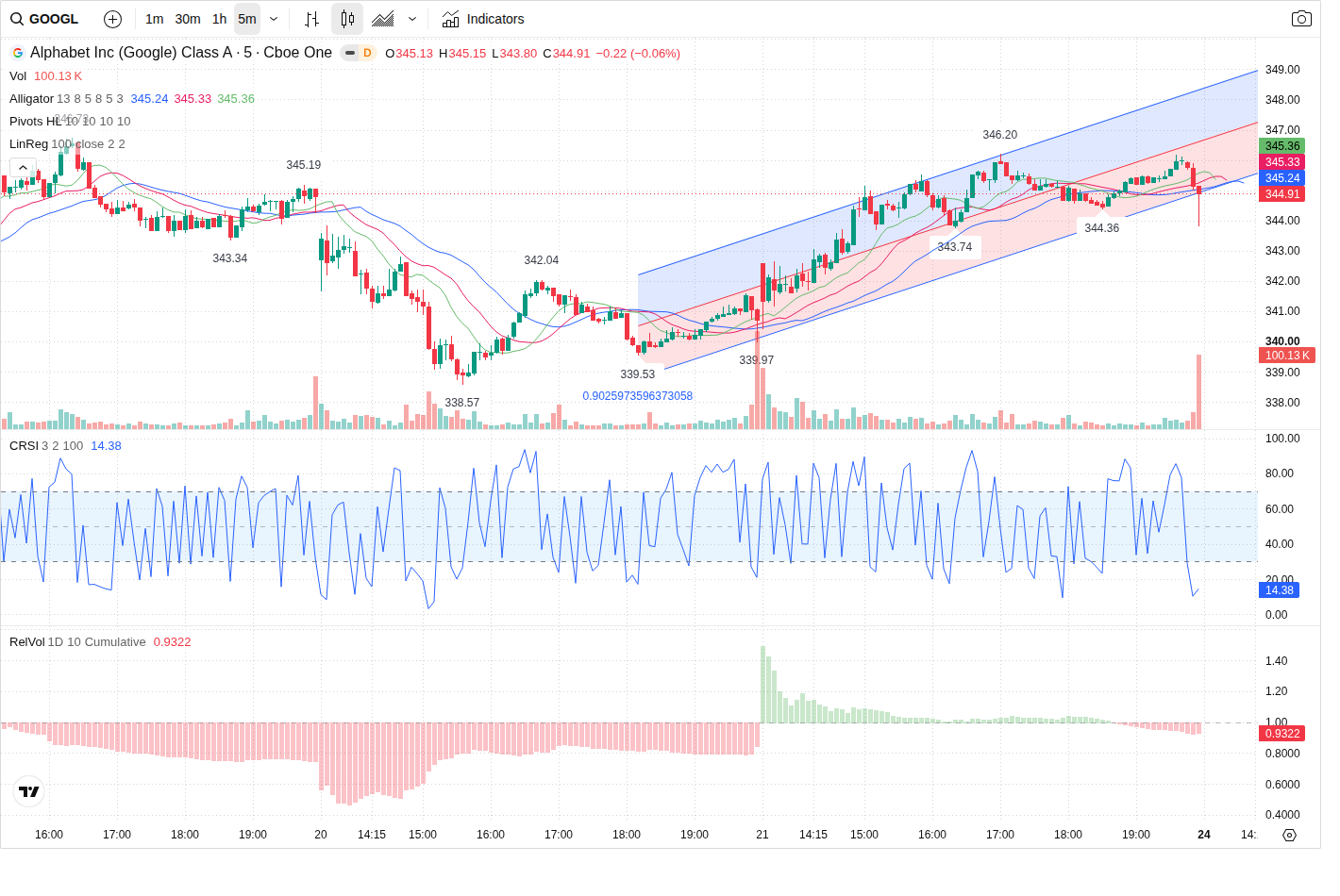Click the orange D delayed-data badge

(367, 53)
